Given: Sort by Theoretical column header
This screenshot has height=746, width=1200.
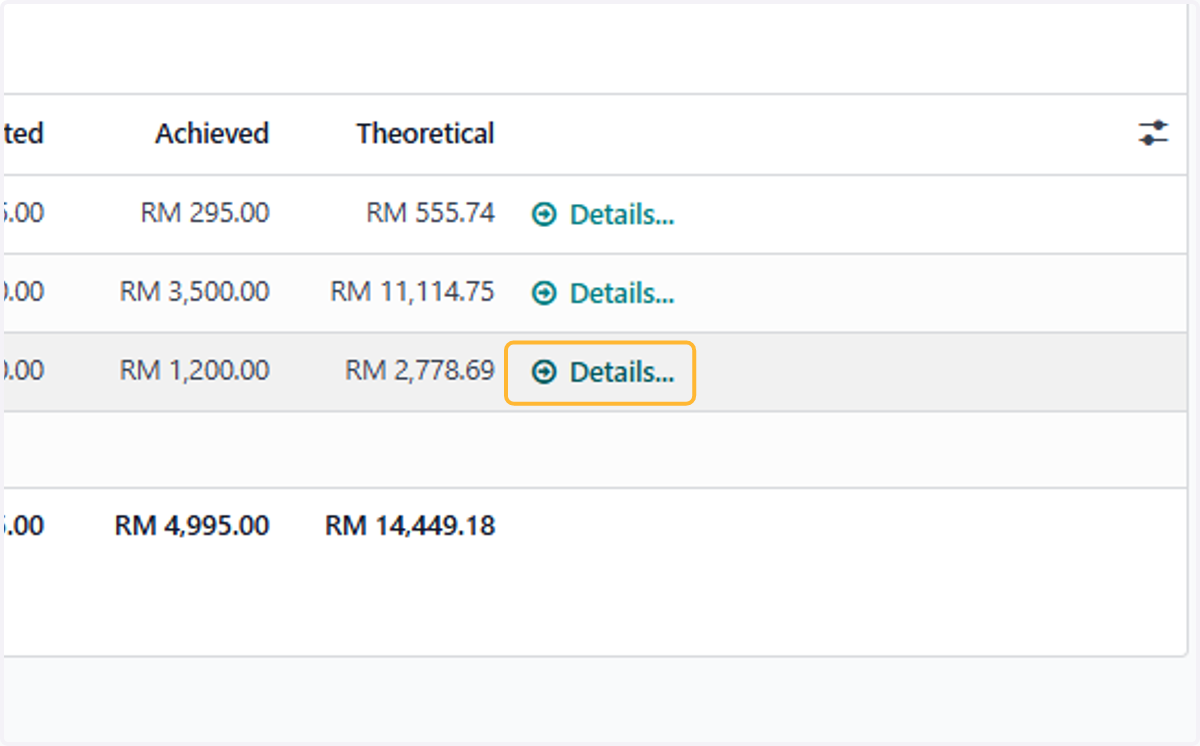Looking at the screenshot, I should click(x=425, y=134).
